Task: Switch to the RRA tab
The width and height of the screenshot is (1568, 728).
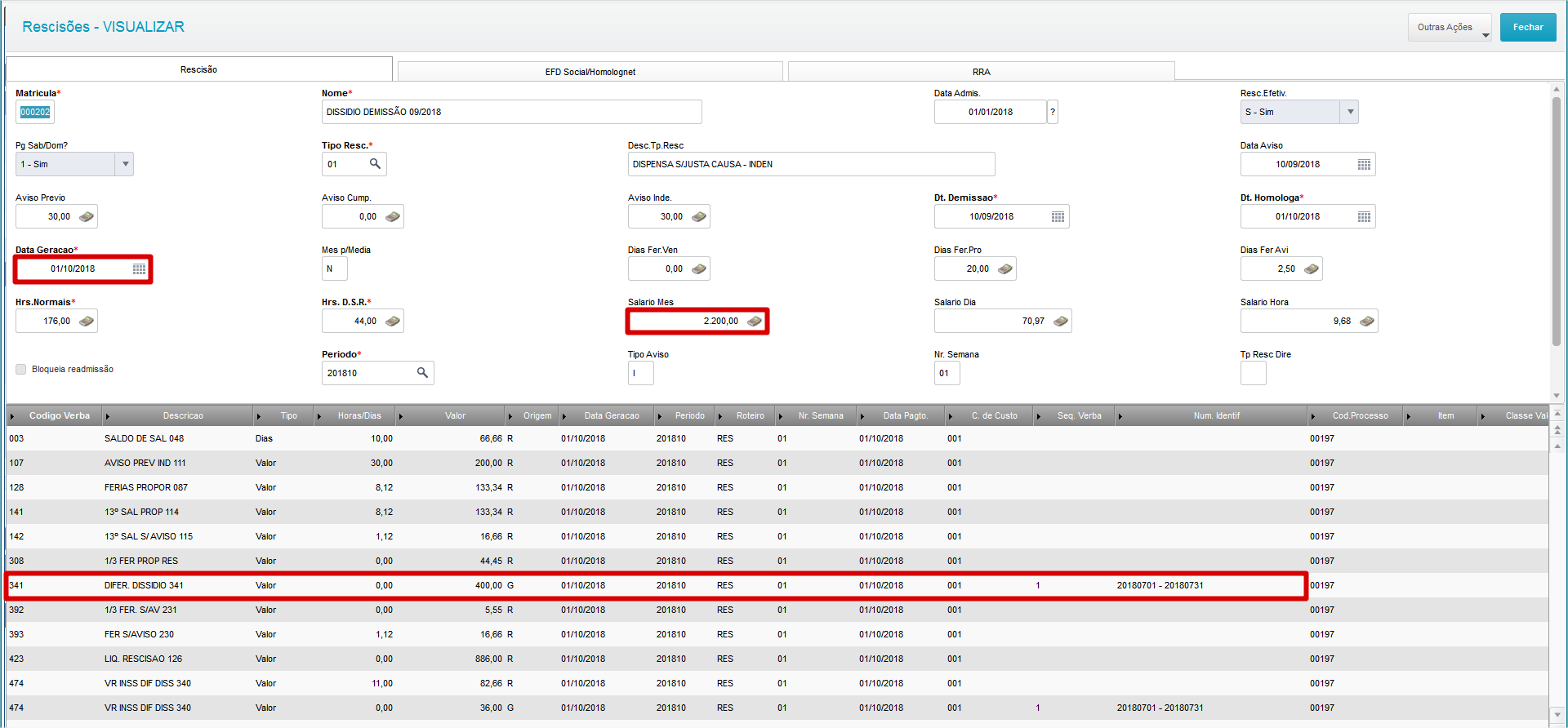Action: [x=981, y=72]
